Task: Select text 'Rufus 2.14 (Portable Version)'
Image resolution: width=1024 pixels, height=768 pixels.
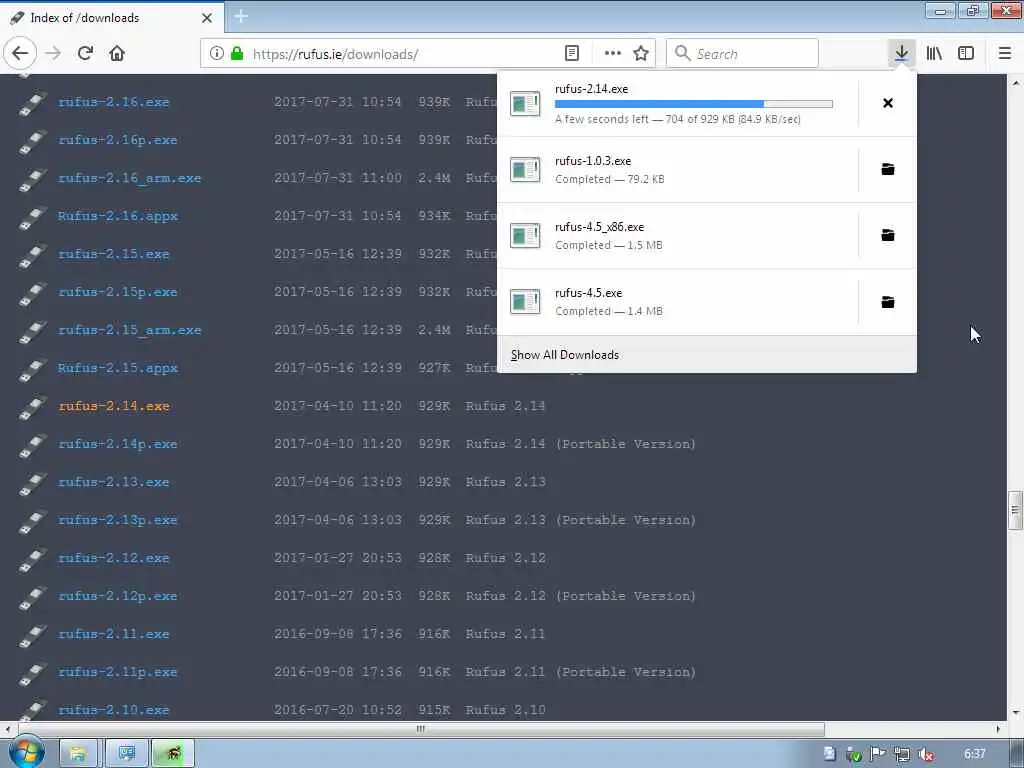Action: (x=581, y=444)
